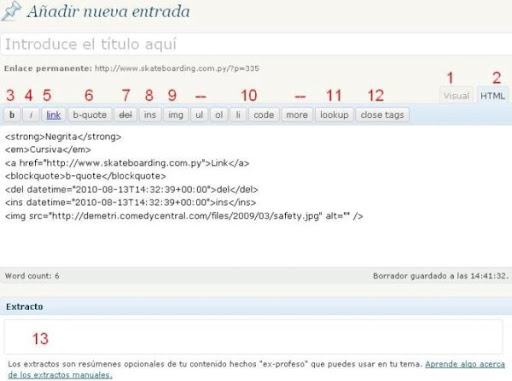
Task: Click the ol list button
Action: (x=219, y=115)
